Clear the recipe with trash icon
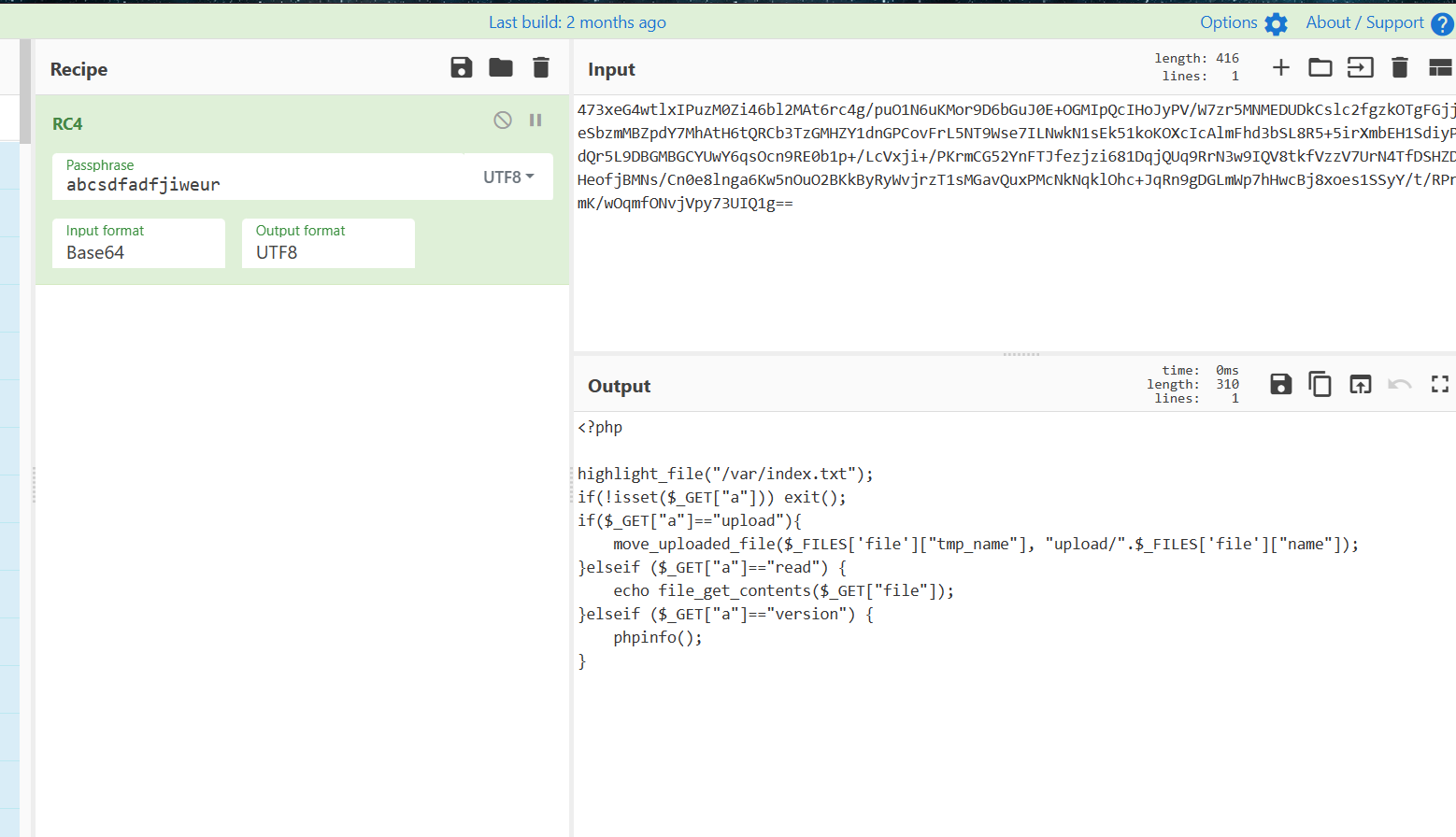1456x837 pixels. (x=541, y=67)
